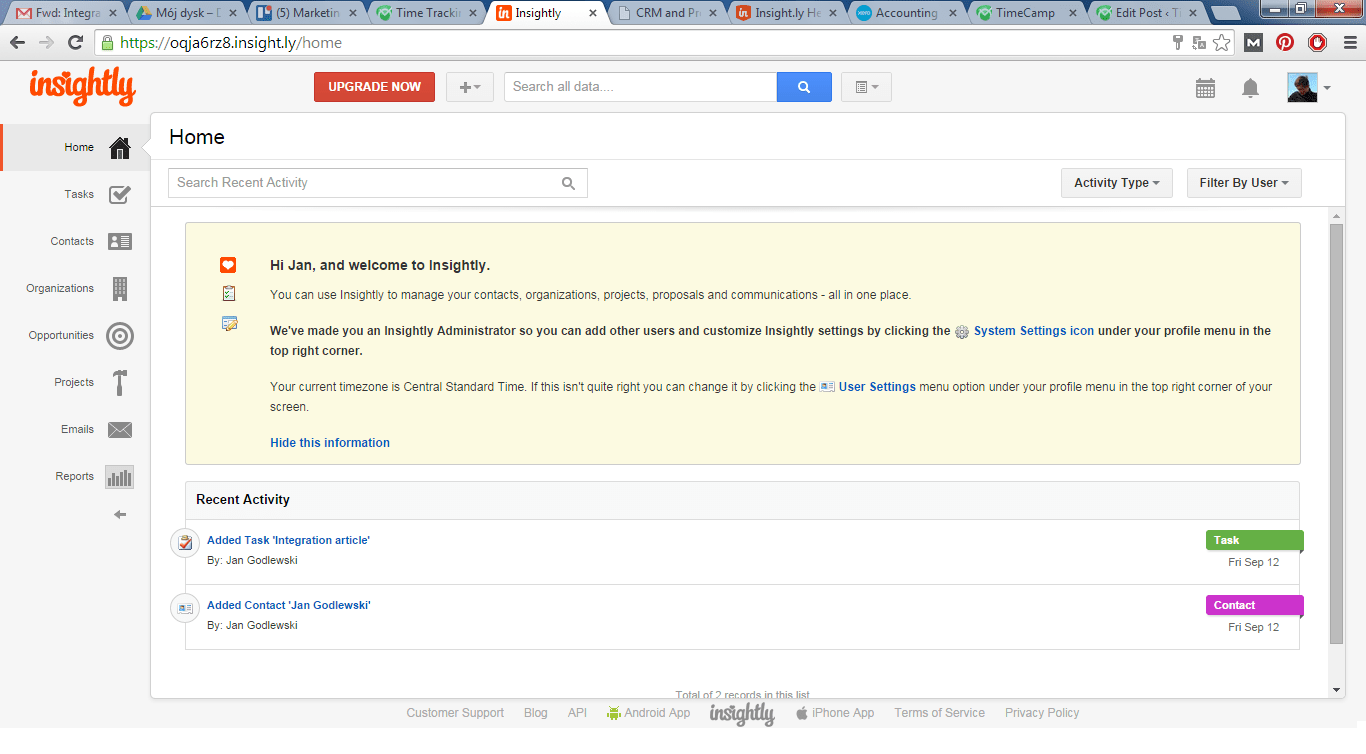
Task: Click the green Task label tag
Action: tap(1254, 540)
